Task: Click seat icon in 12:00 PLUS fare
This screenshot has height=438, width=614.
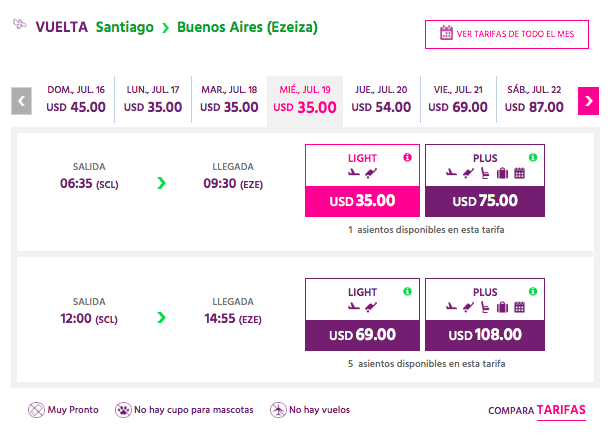Action: 485,307
